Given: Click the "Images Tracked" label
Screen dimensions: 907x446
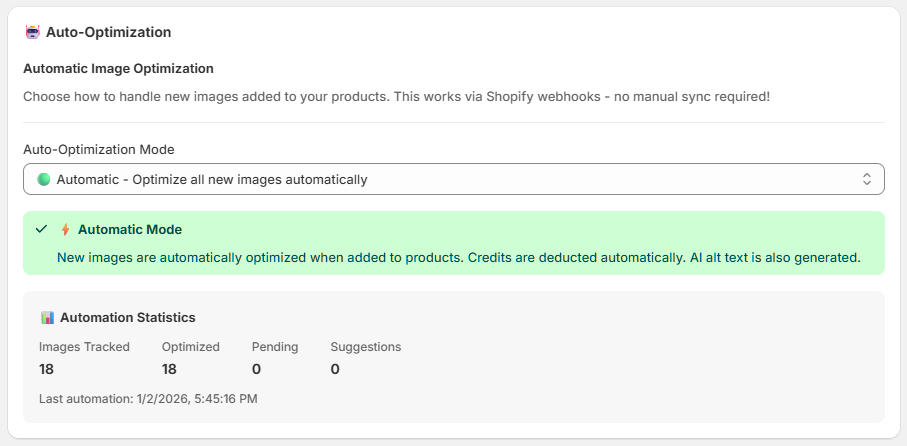Looking at the screenshot, I should coord(84,347).
